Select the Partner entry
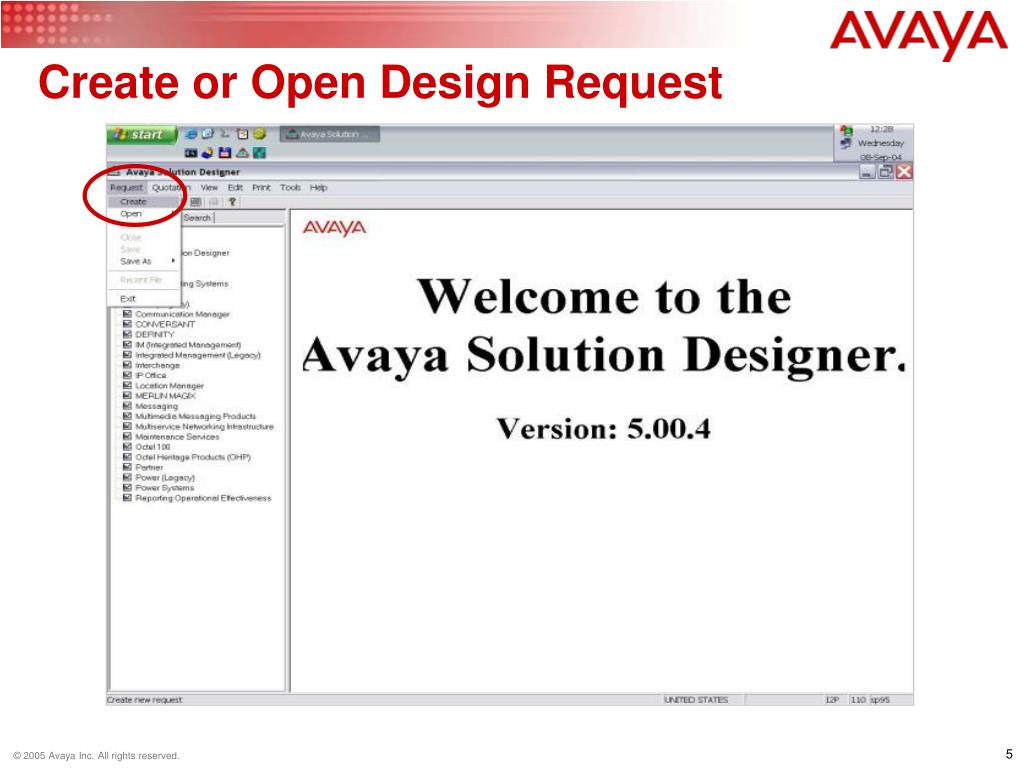 click(x=149, y=468)
